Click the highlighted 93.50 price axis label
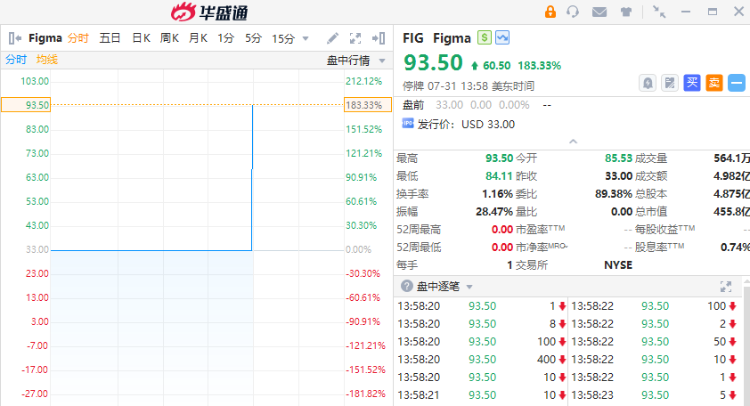Screen dimensions: 750x406 click(26, 105)
